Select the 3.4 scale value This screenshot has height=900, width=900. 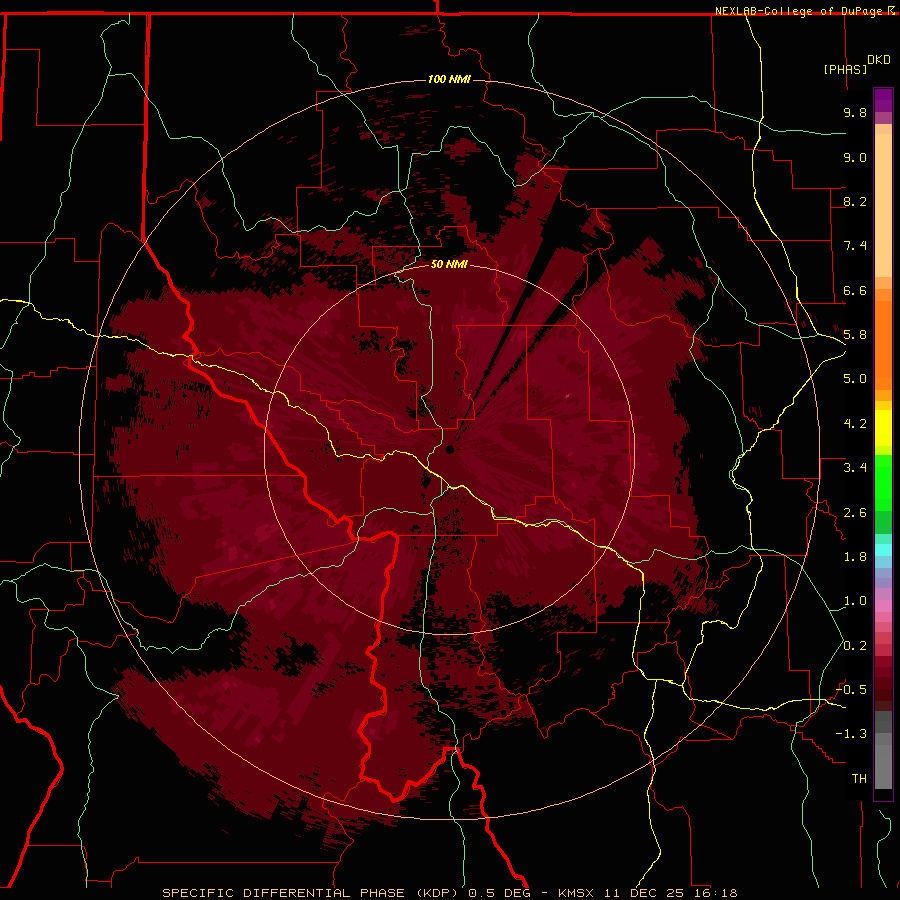tap(855, 468)
